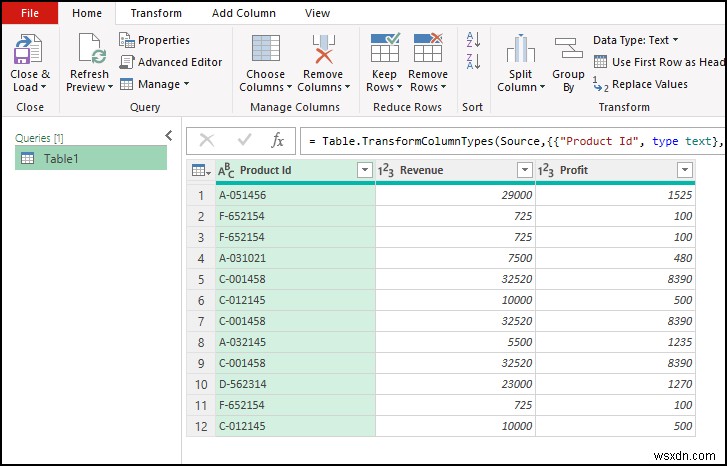
Task: Open the table menu icon in grid corner
Action: tap(201, 171)
